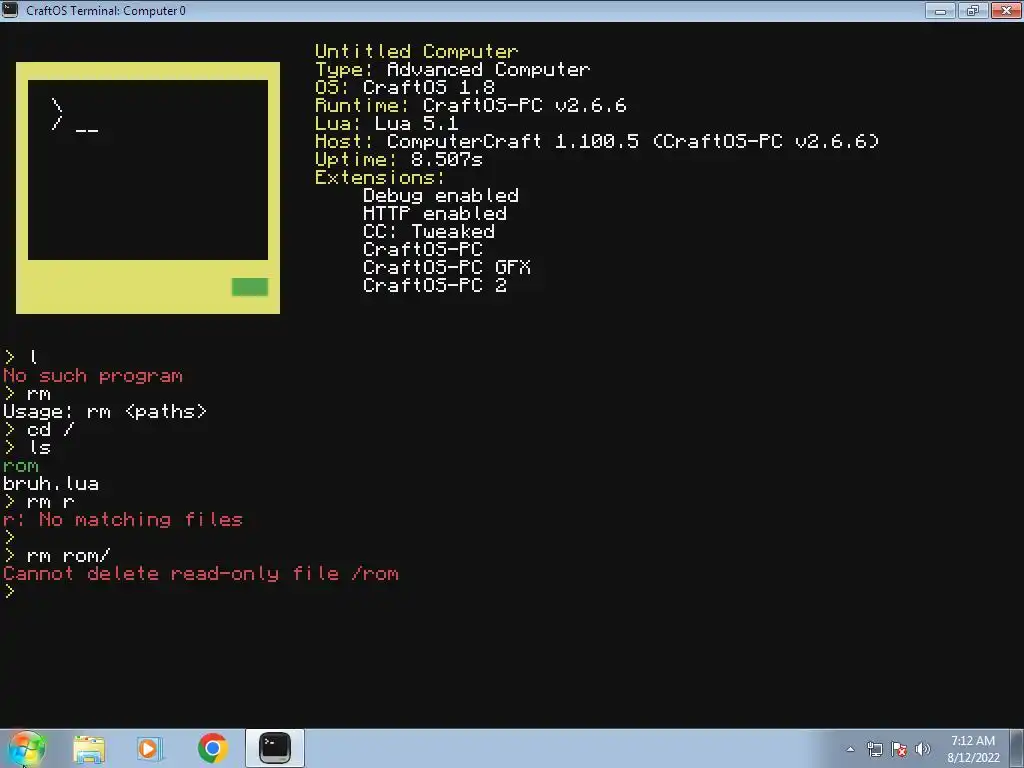This screenshot has height=768, width=1024.
Task: Click the green 'rom' directory listing
Action: point(21,466)
